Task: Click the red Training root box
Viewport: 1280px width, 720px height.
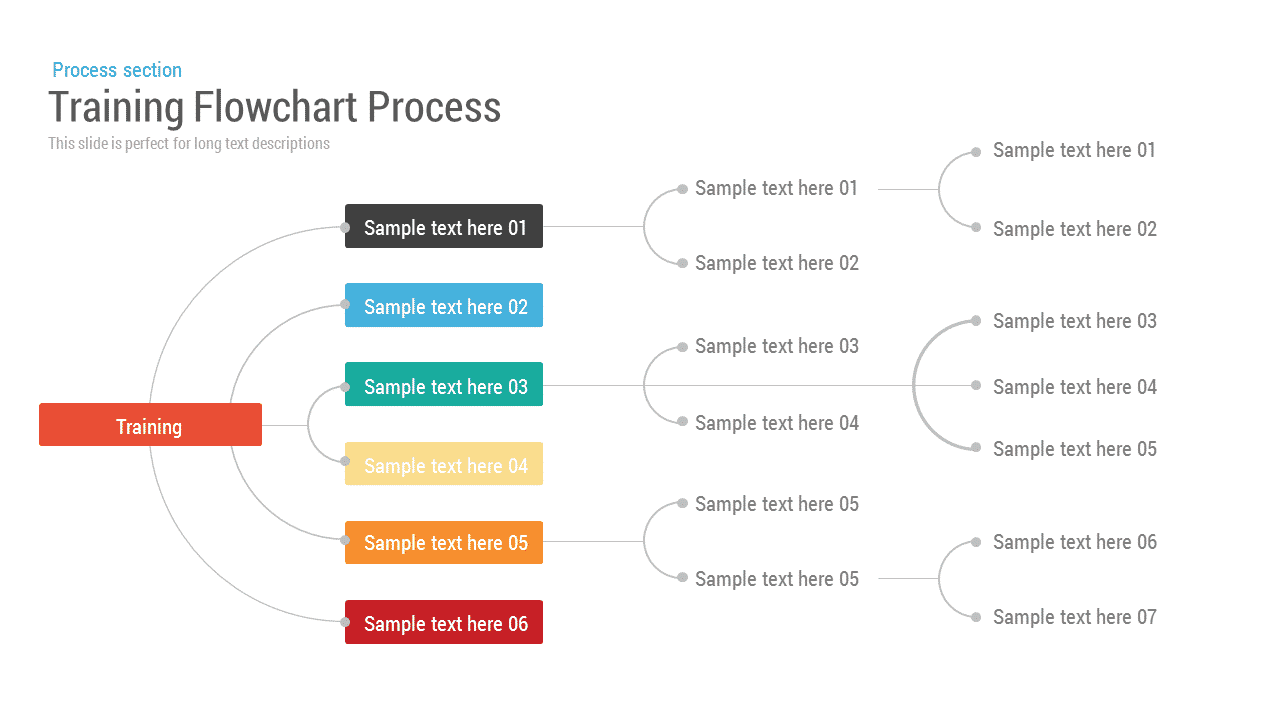Action: 150,425
